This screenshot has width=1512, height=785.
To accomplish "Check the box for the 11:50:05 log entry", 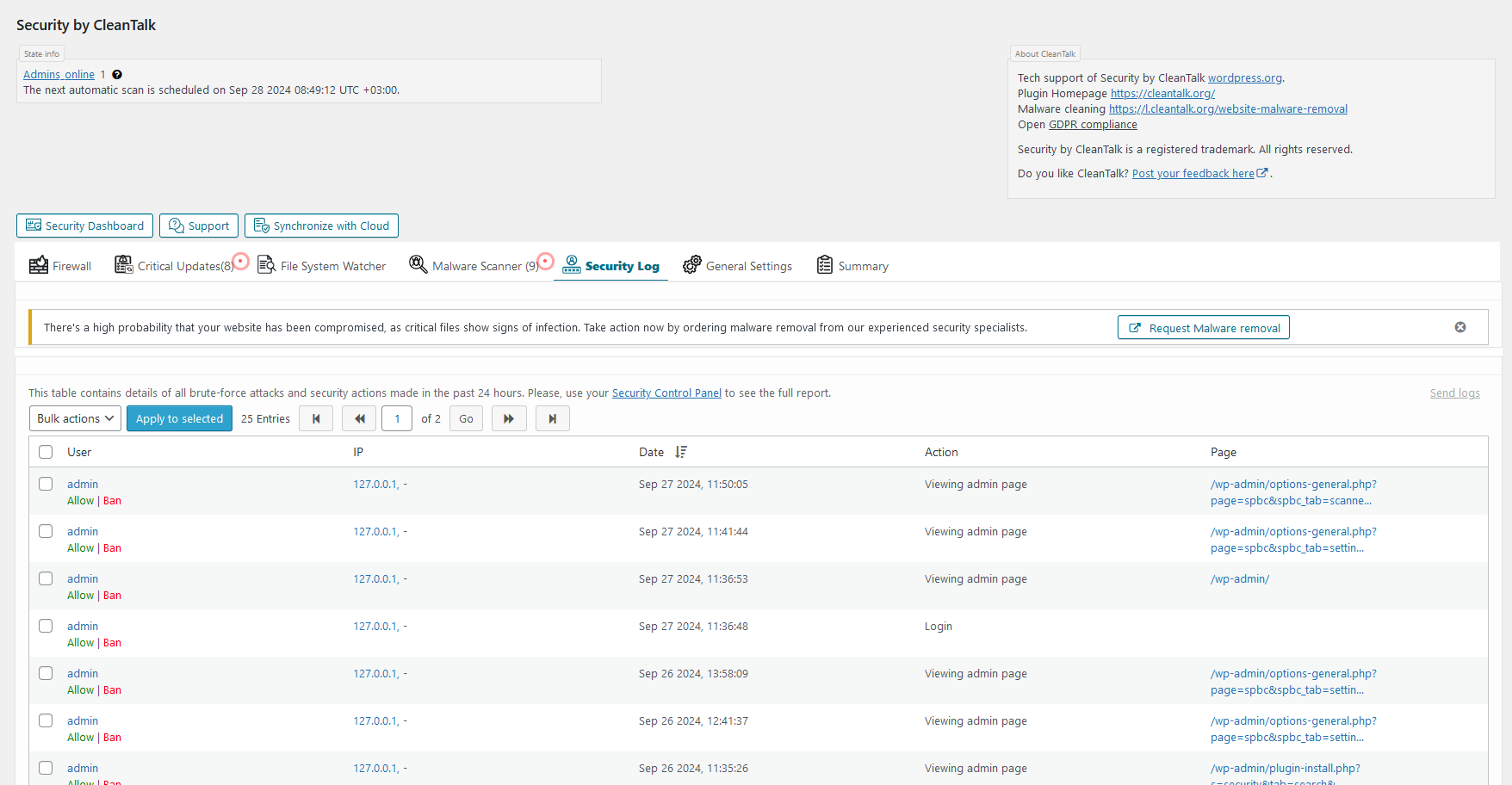I will coord(46,484).
